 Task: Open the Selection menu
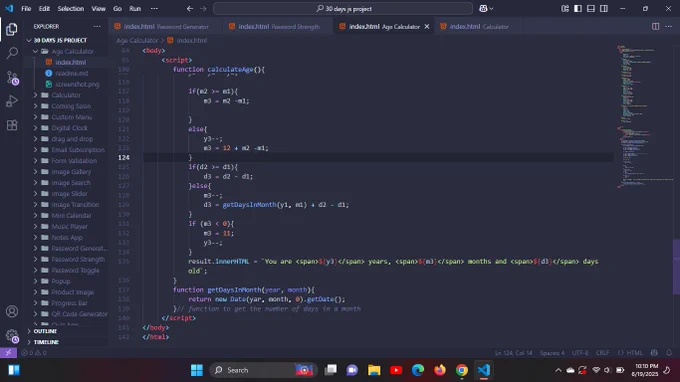(71, 9)
